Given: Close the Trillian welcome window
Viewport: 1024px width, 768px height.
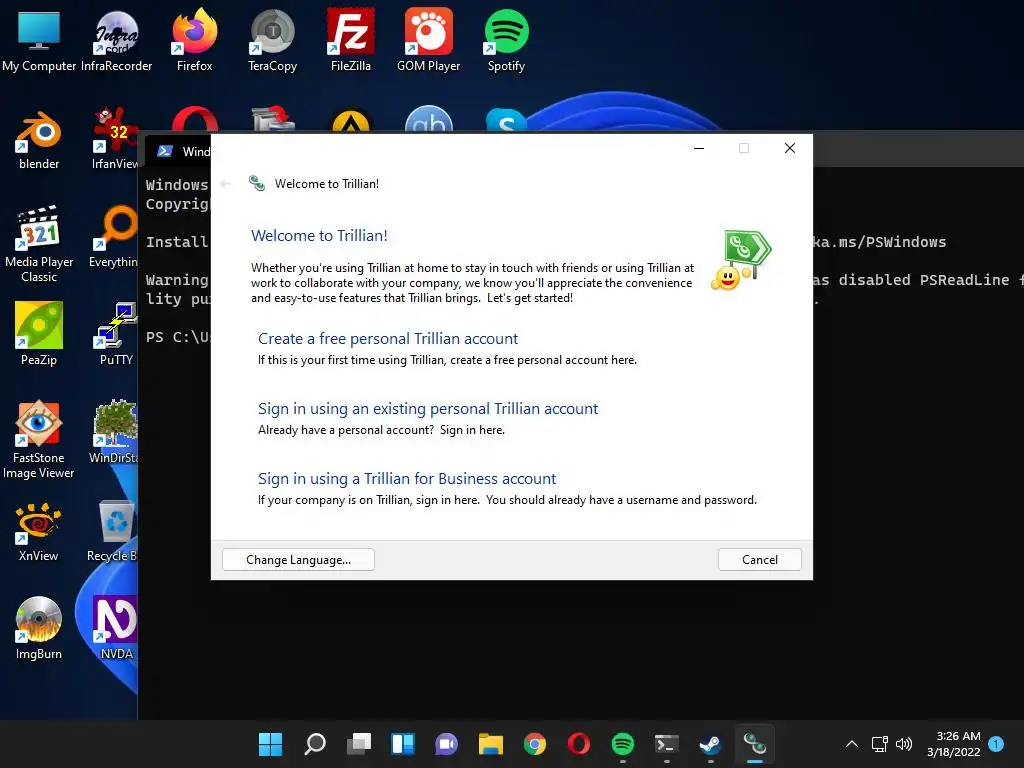Looking at the screenshot, I should pos(790,148).
